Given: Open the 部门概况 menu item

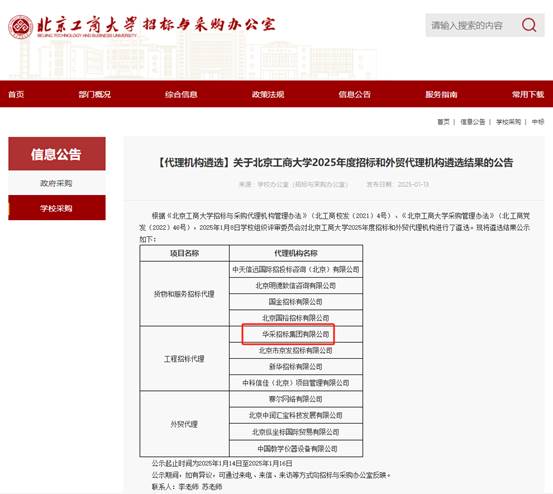Looking at the screenshot, I should point(95,94).
